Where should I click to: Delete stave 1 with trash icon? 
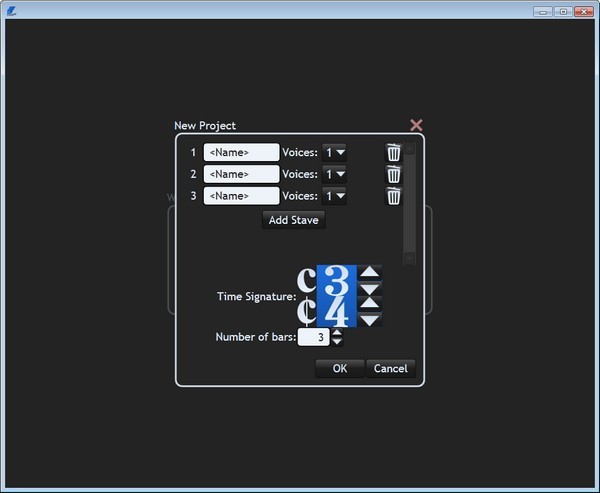click(394, 152)
